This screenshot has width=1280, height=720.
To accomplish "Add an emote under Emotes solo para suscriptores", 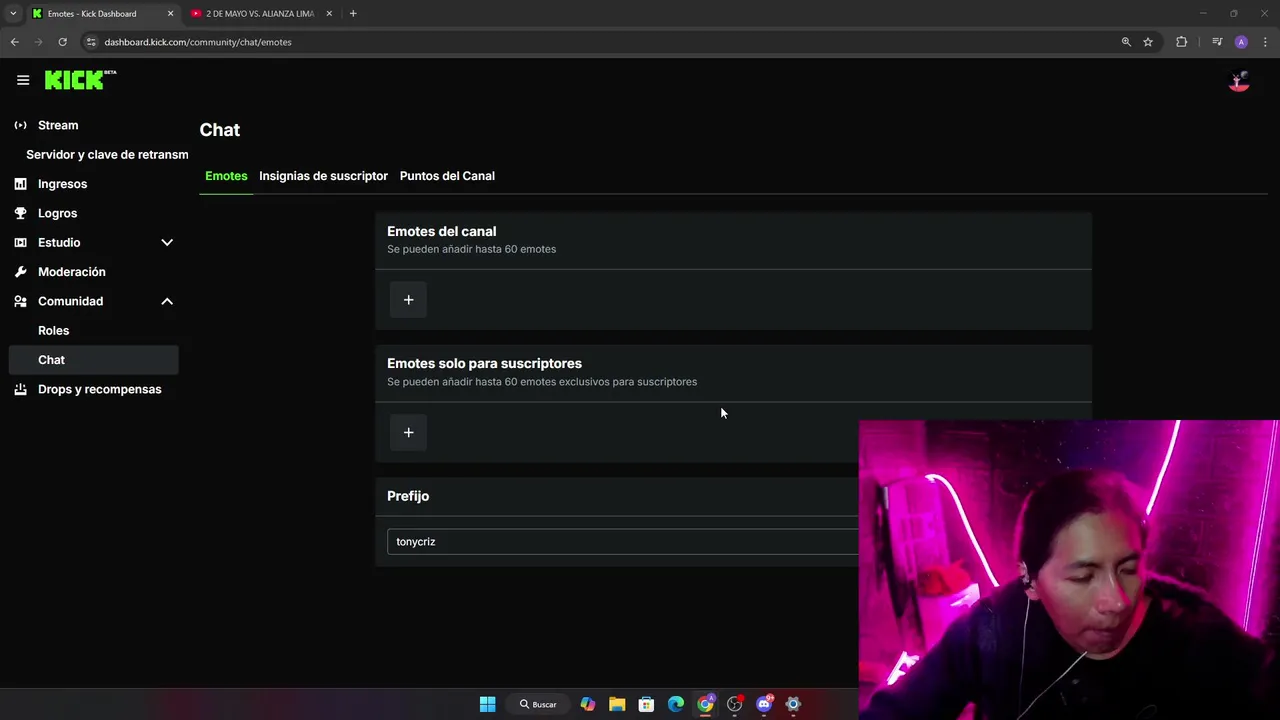I will [x=408, y=432].
